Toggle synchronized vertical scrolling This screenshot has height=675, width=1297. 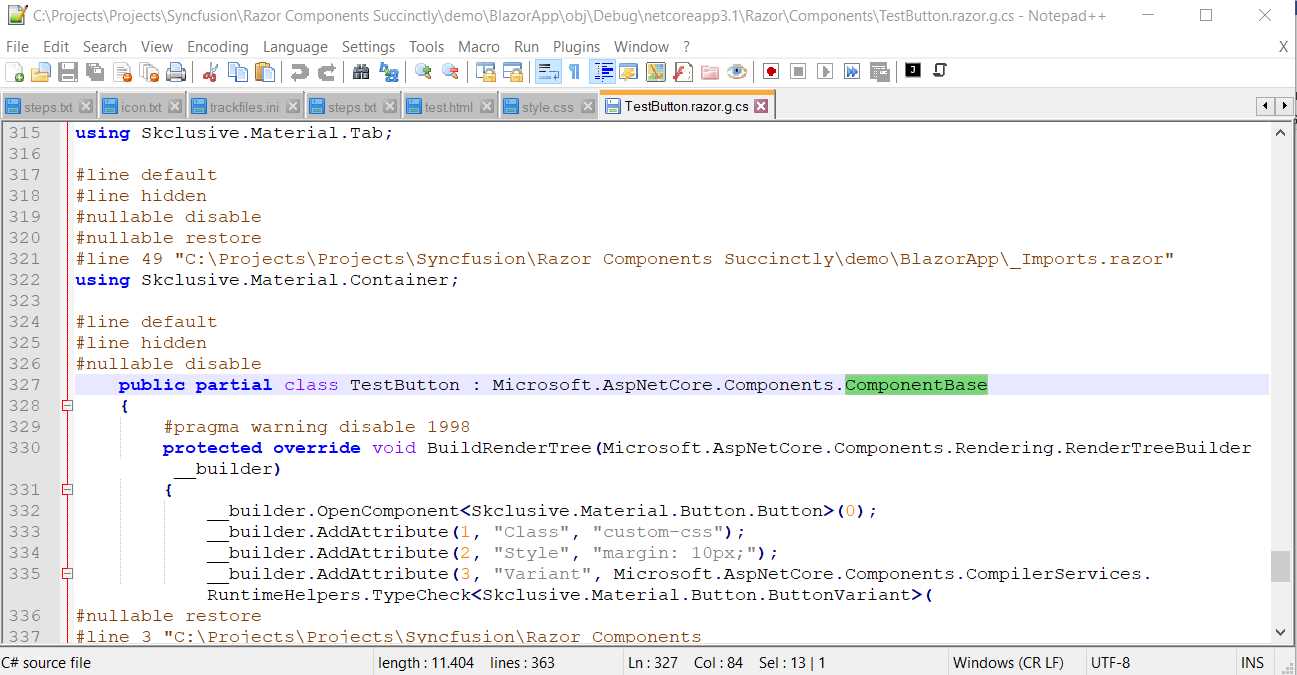click(486, 71)
